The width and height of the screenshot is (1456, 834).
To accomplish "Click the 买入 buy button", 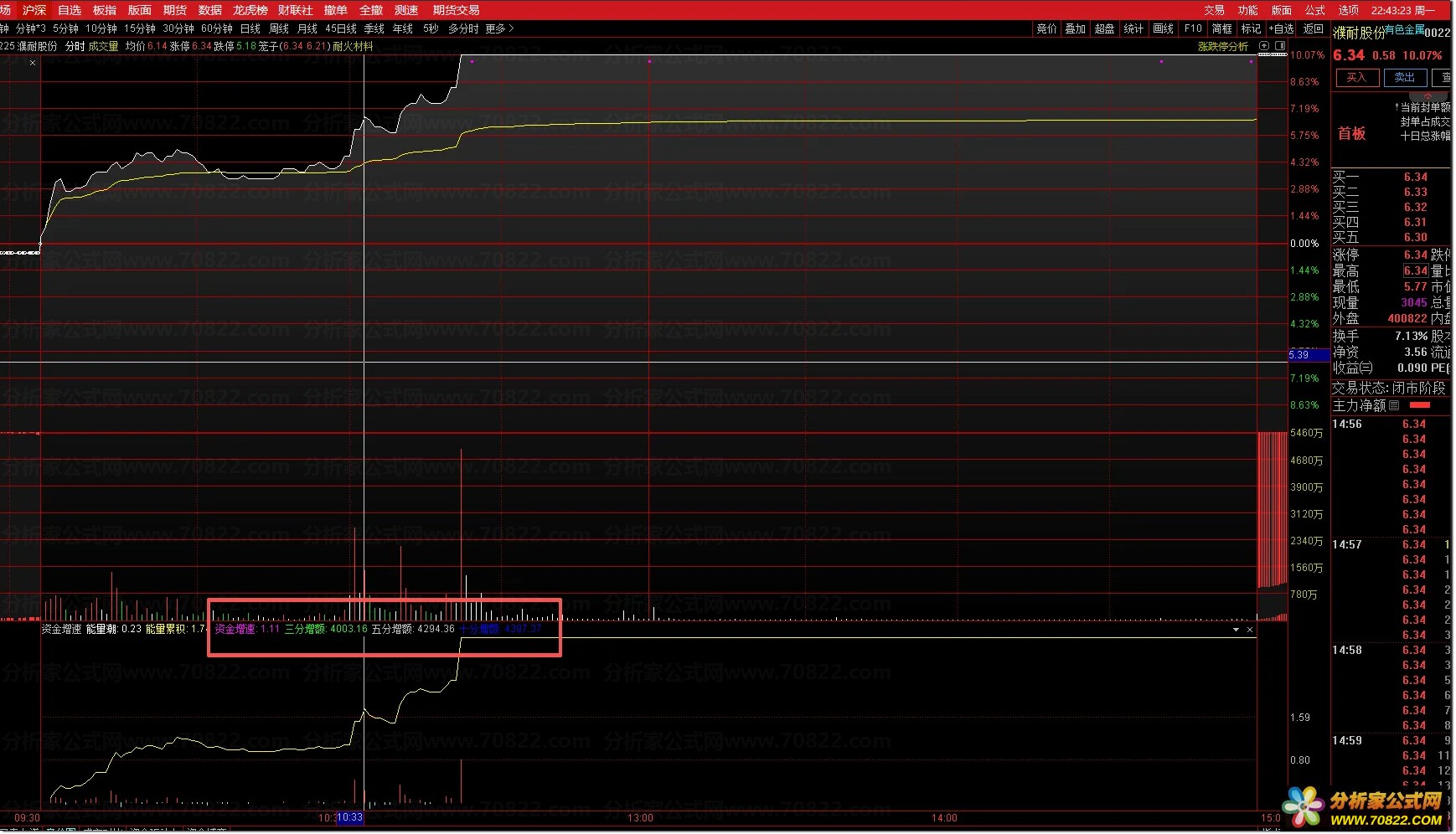I will pyautogui.click(x=1356, y=78).
